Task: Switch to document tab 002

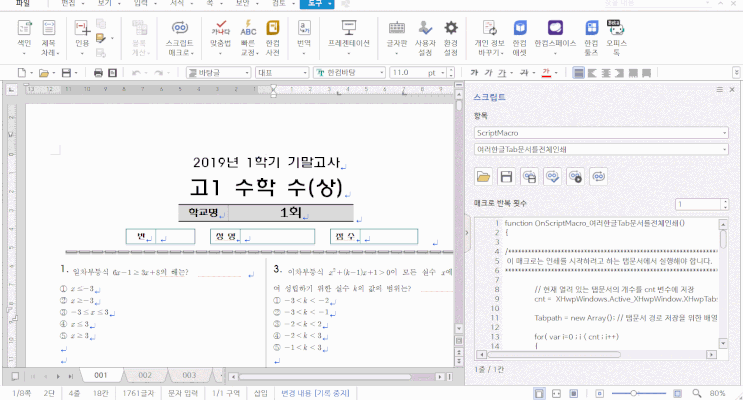Action: (145, 375)
